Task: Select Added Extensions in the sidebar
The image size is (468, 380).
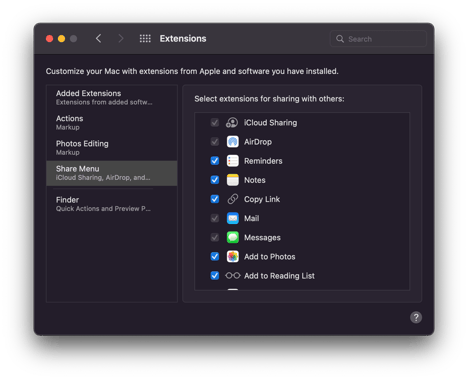Action: (112, 97)
